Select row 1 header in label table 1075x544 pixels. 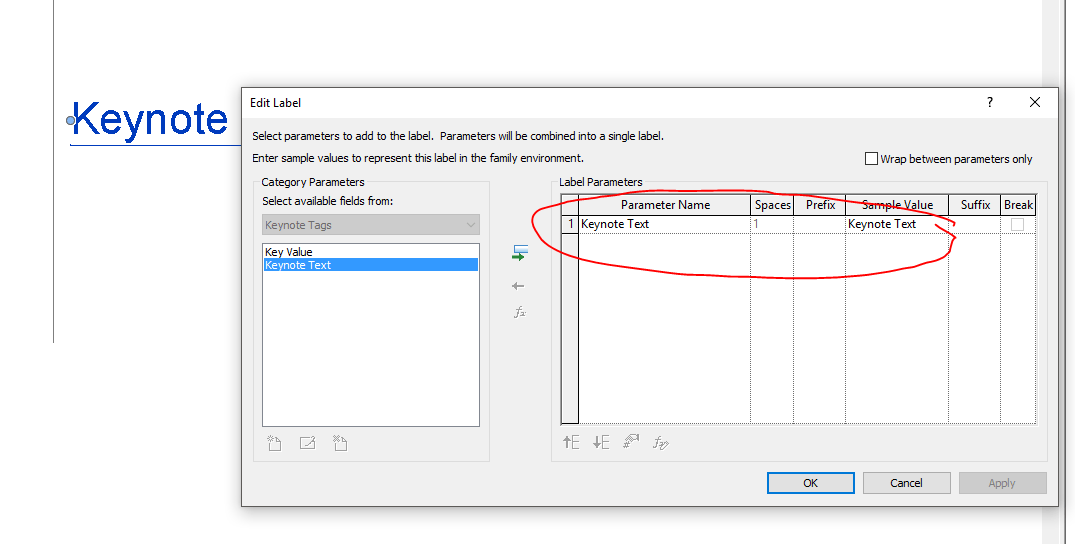click(570, 224)
